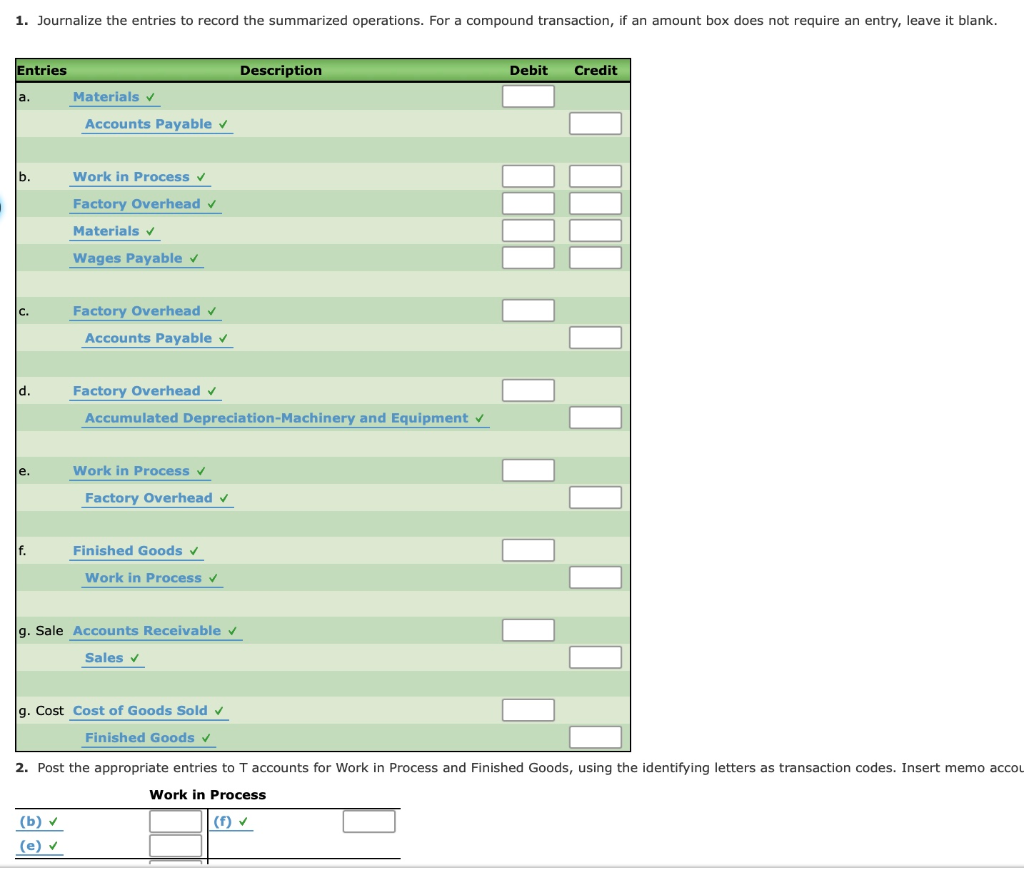The image size is (1024, 875).
Task: Click the 'g. Cost' row label
Action: pos(41,710)
